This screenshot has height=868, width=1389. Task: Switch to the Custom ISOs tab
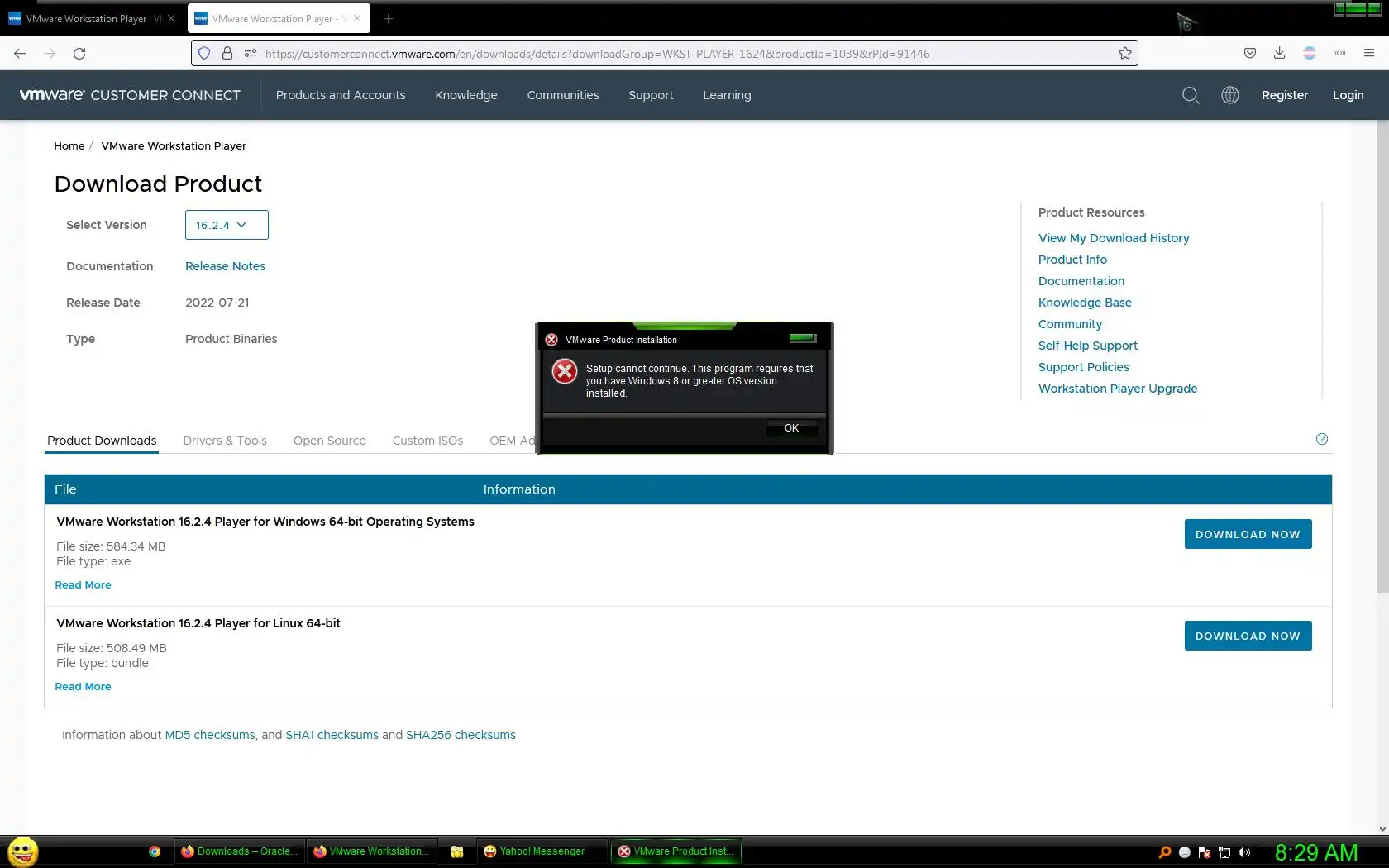point(427,441)
